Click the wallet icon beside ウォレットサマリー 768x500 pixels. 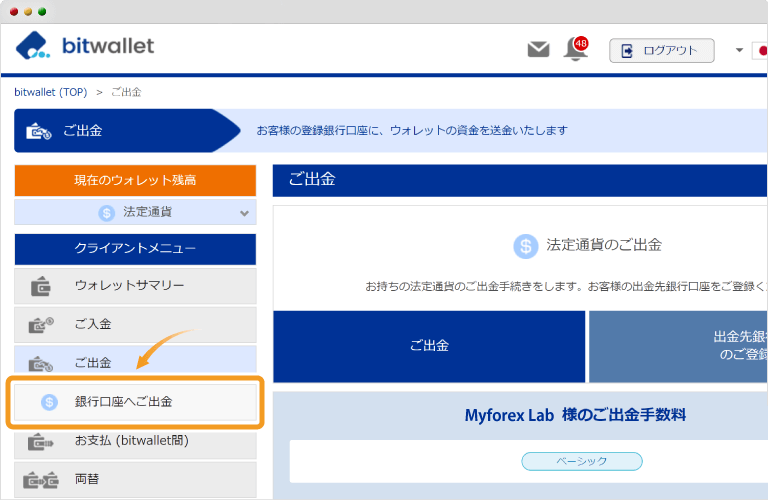(40, 286)
